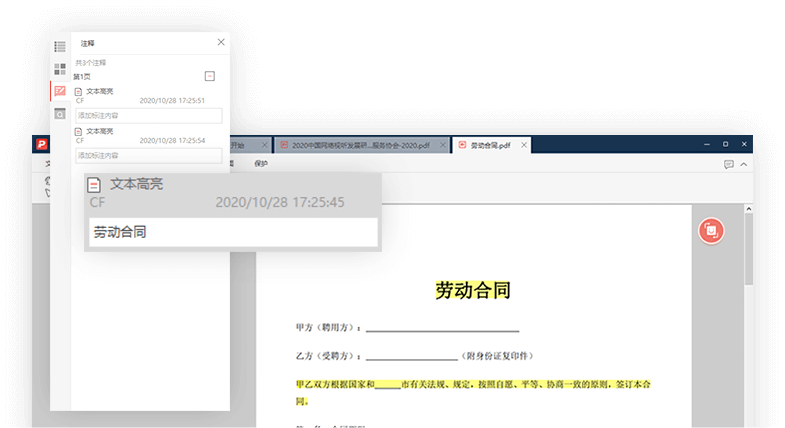The width and height of the screenshot is (785, 428).
Task: Open the page thumbnails sidebar icon
Action: (x=60, y=69)
